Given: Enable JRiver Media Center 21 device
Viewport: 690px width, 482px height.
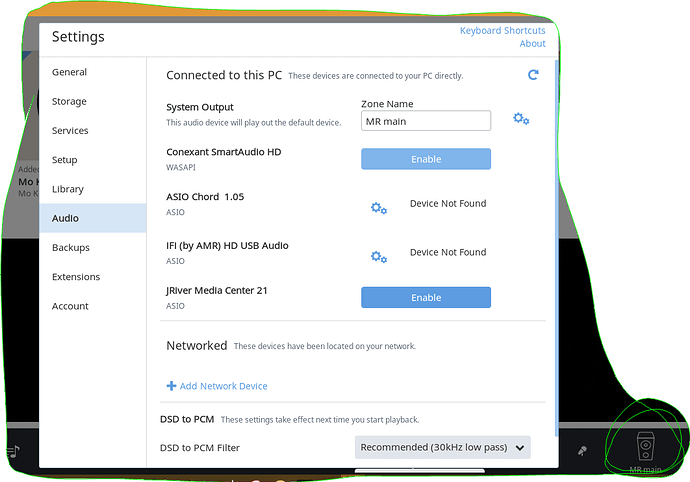Looking at the screenshot, I should click(x=426, y=298).
